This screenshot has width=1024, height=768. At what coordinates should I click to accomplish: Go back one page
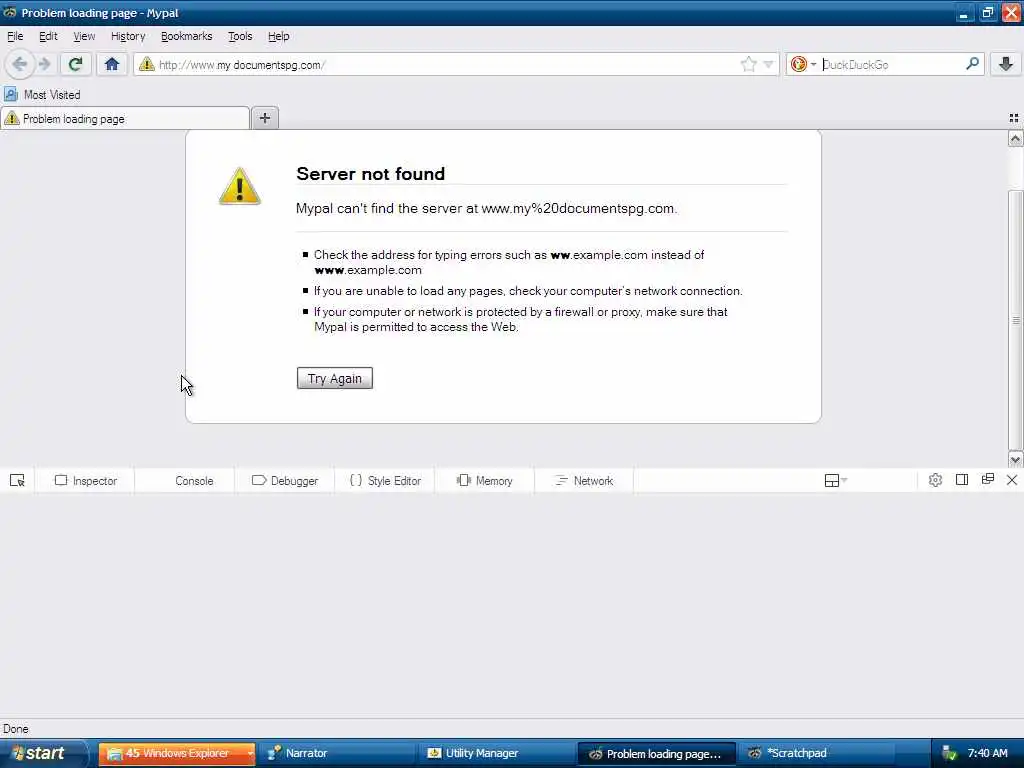tap(19, 64)
